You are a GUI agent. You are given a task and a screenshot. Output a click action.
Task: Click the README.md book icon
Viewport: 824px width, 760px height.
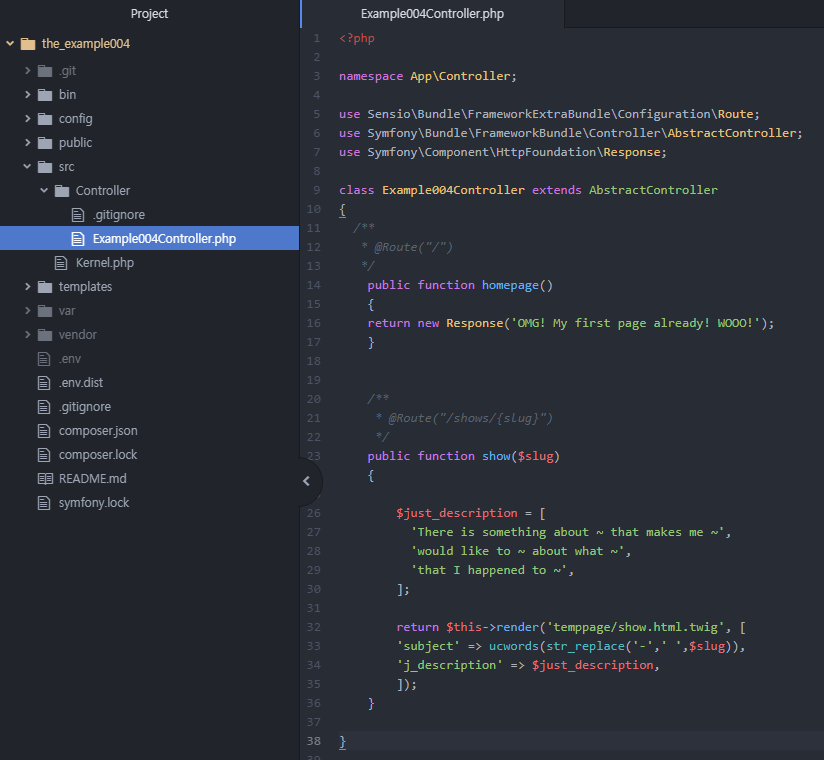click(44, 479)
